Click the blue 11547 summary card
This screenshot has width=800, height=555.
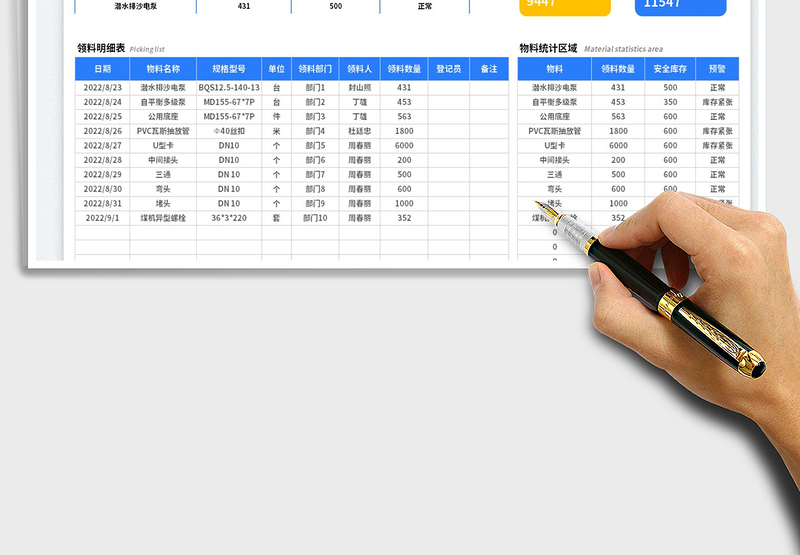click(680, 5)
